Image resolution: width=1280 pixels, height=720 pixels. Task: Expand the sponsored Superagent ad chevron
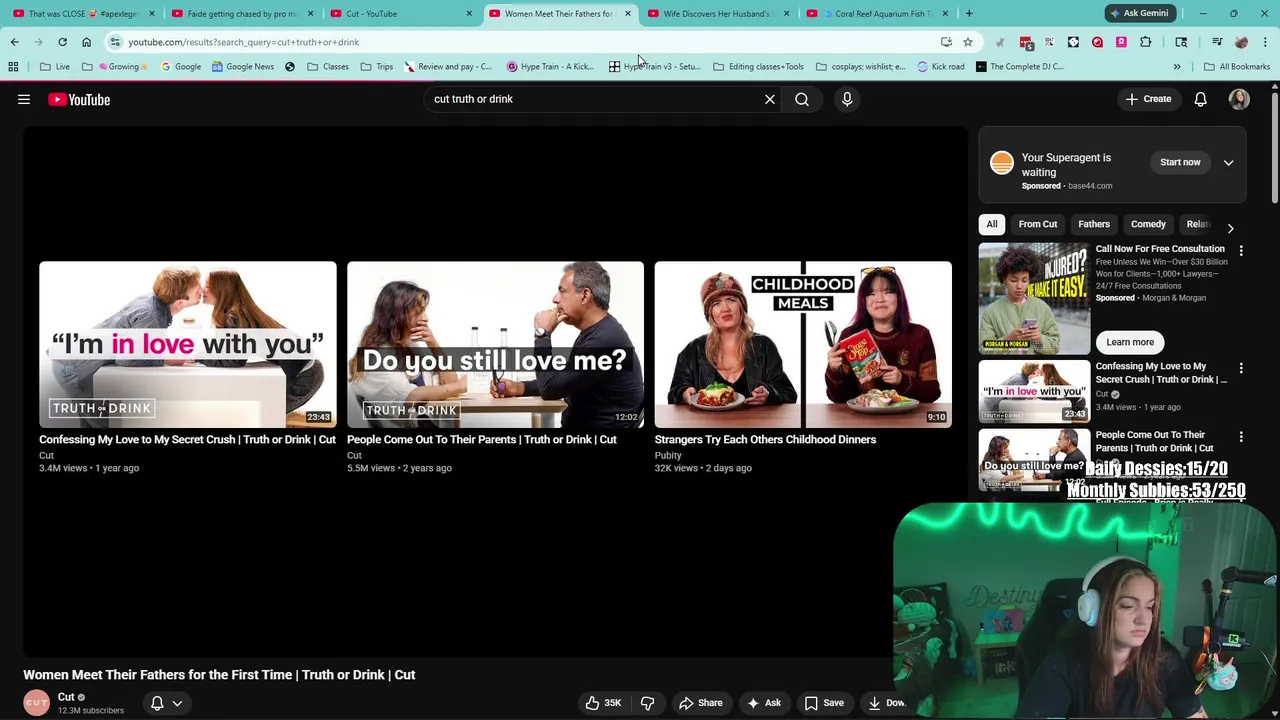1228,163
